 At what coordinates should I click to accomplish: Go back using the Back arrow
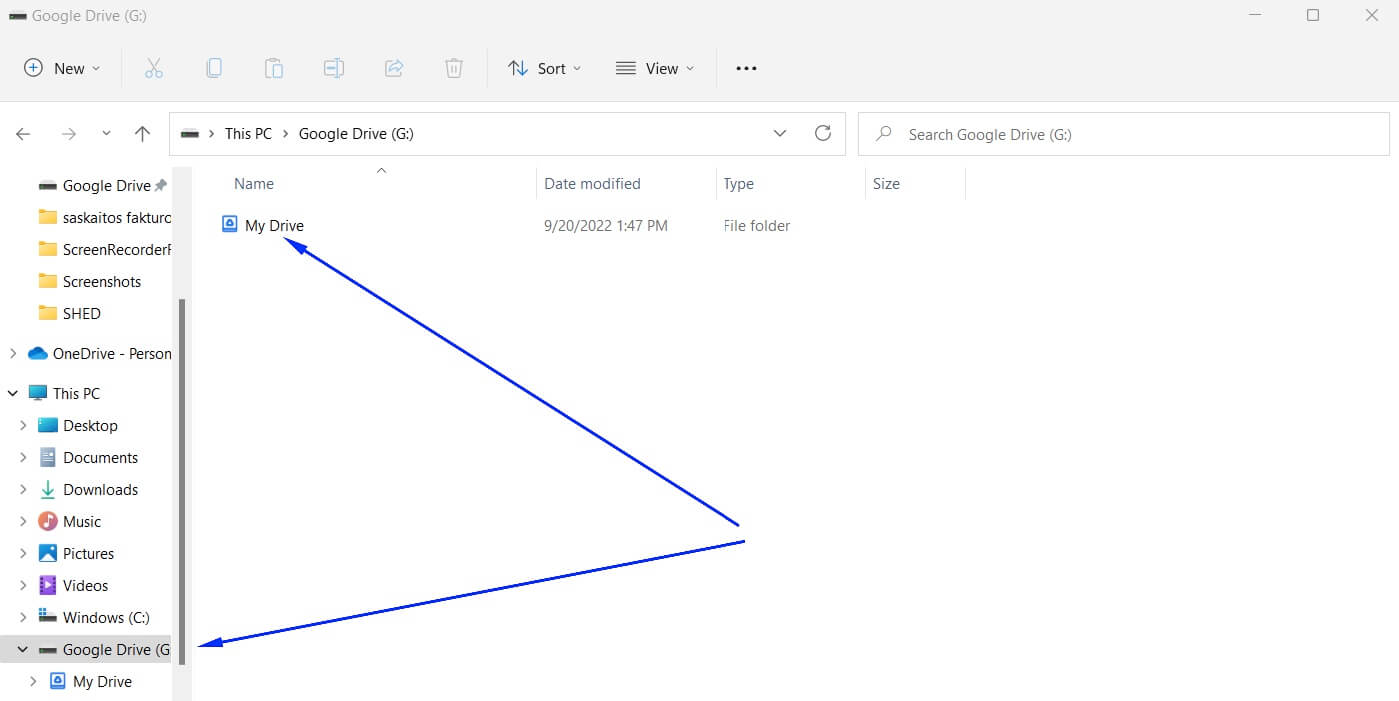23,134
